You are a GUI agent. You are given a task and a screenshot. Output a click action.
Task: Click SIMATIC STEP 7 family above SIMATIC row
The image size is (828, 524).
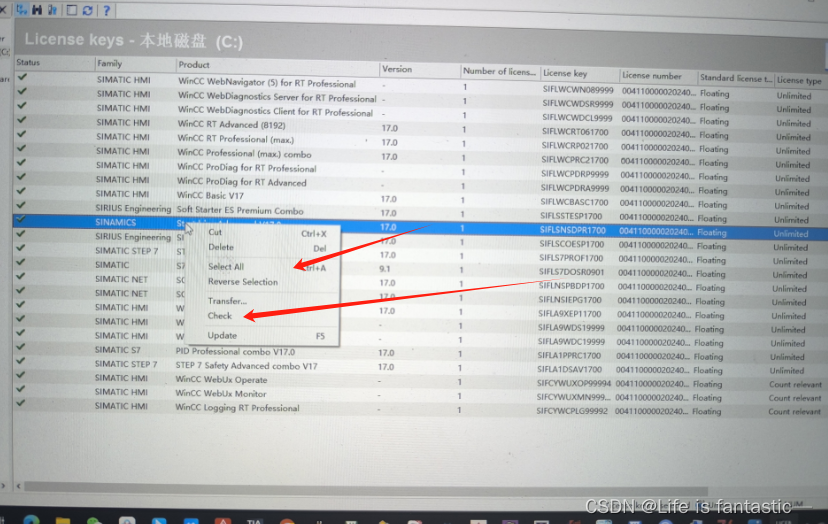click(x=126, y=251)
